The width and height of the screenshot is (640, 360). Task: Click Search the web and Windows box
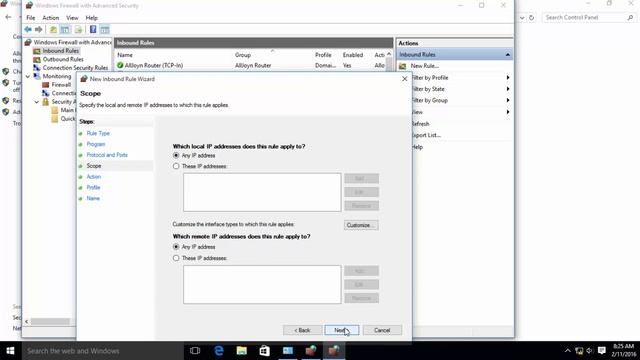pos(102,351)
